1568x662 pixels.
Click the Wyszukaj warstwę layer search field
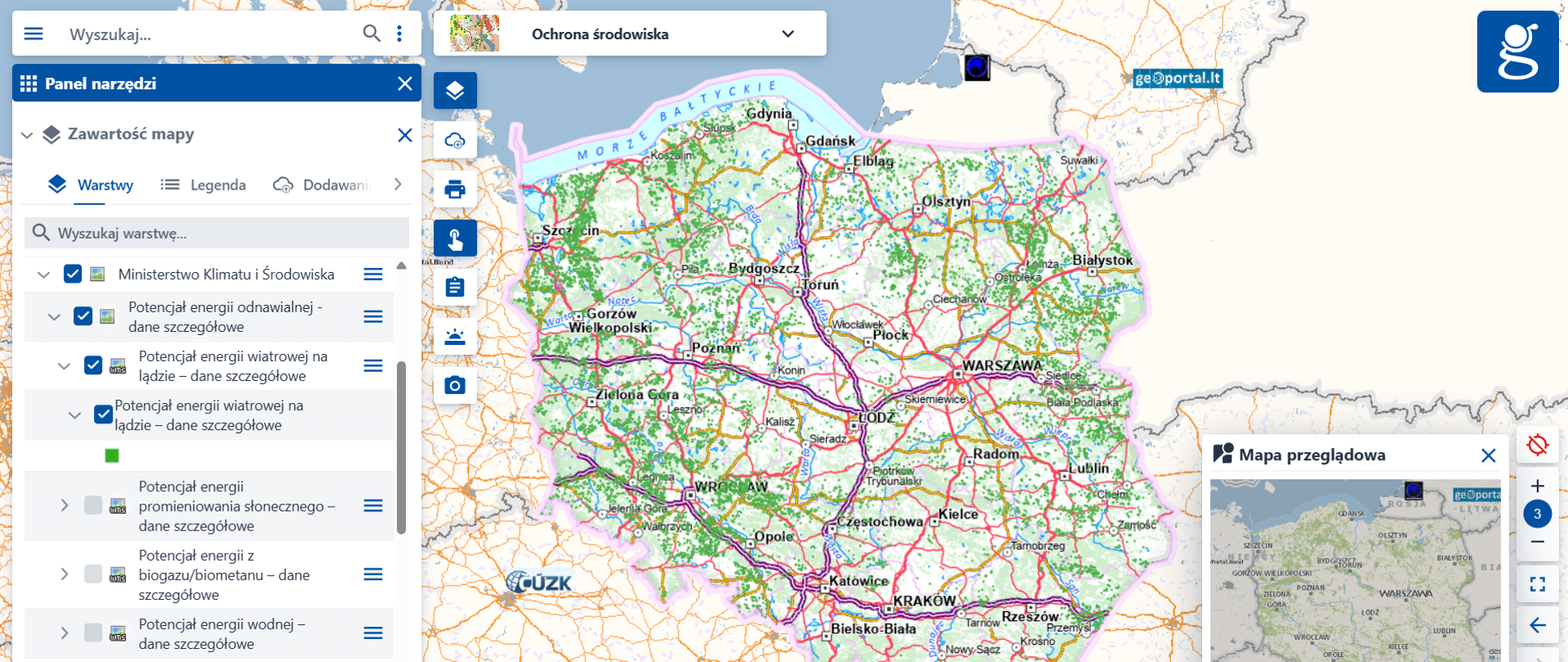coord(216,233)
